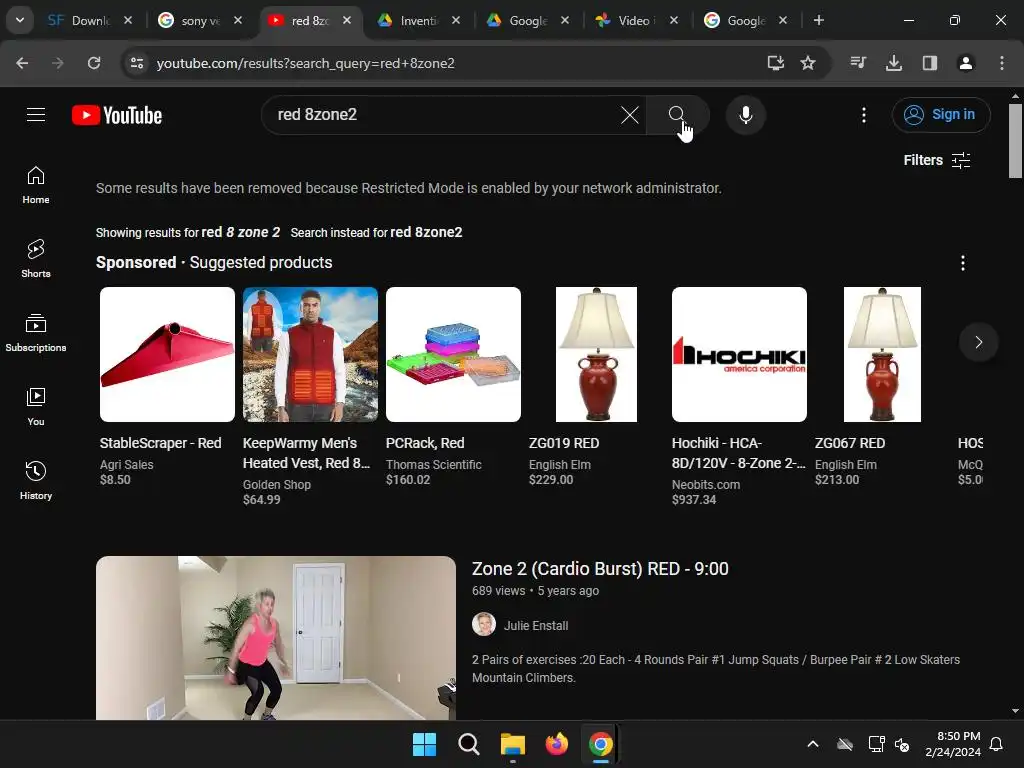Click 'ZG067 RED' product title

[850, 443]
